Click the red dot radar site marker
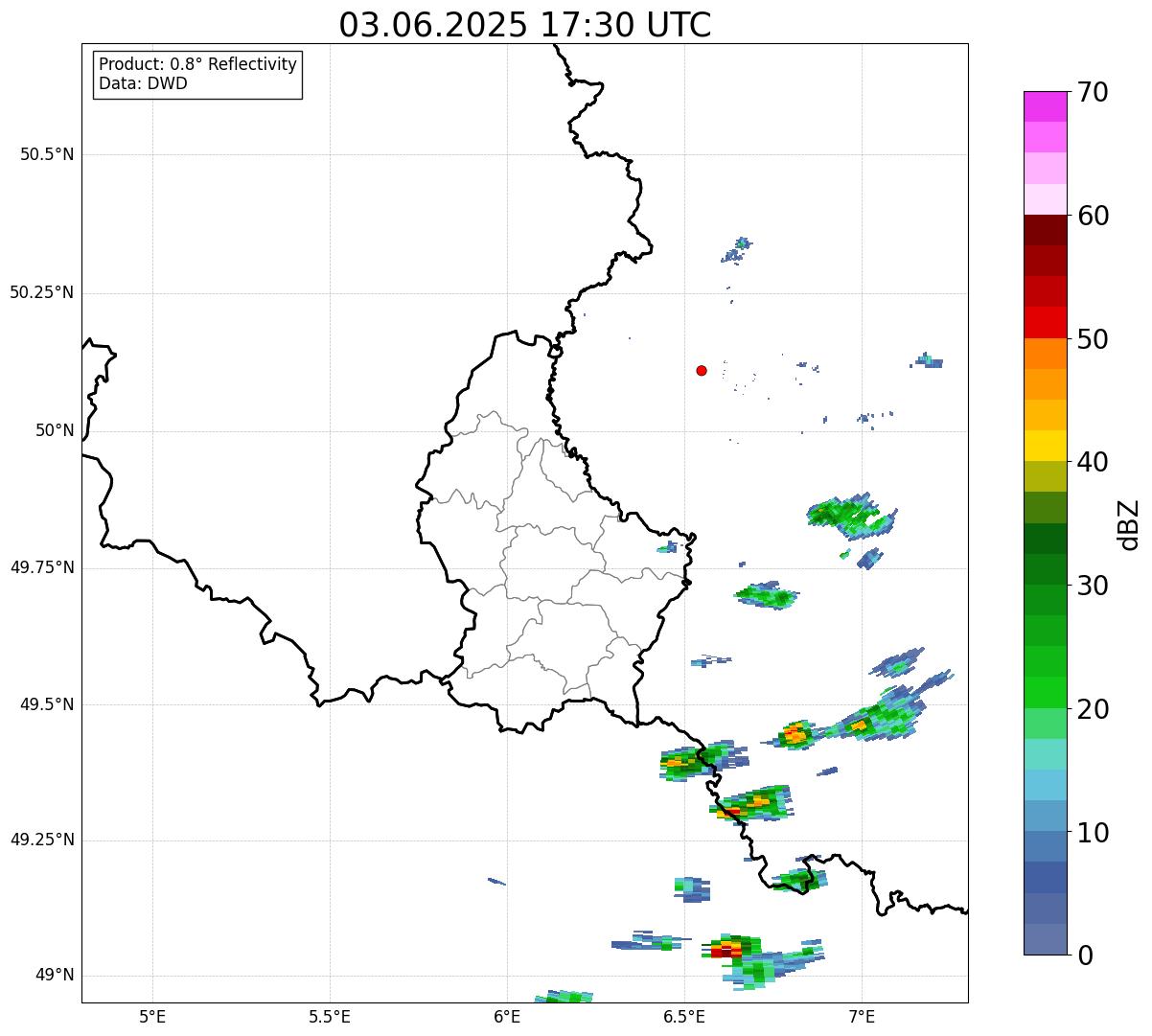The image size is (1152, 1036). click(x=702, y=370)
